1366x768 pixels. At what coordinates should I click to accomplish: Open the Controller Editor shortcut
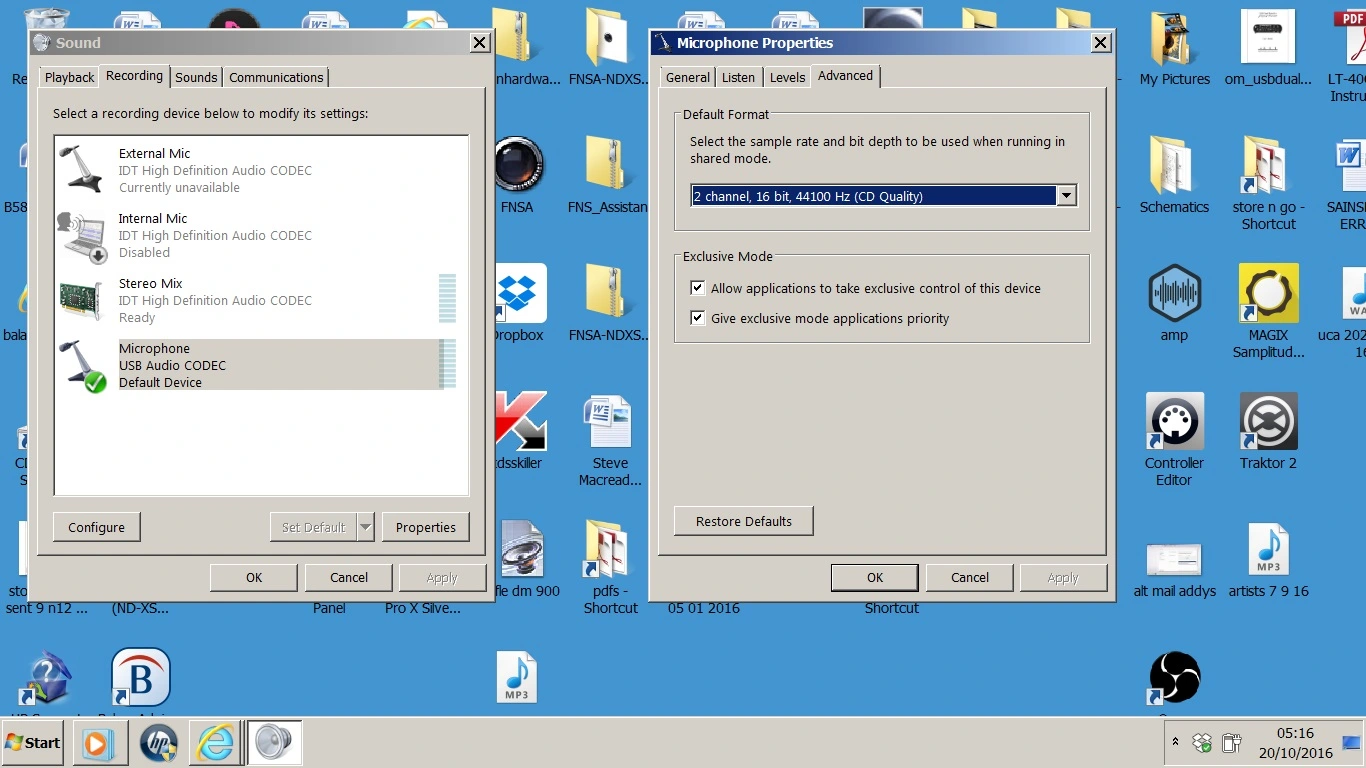tap(1174, 422)
